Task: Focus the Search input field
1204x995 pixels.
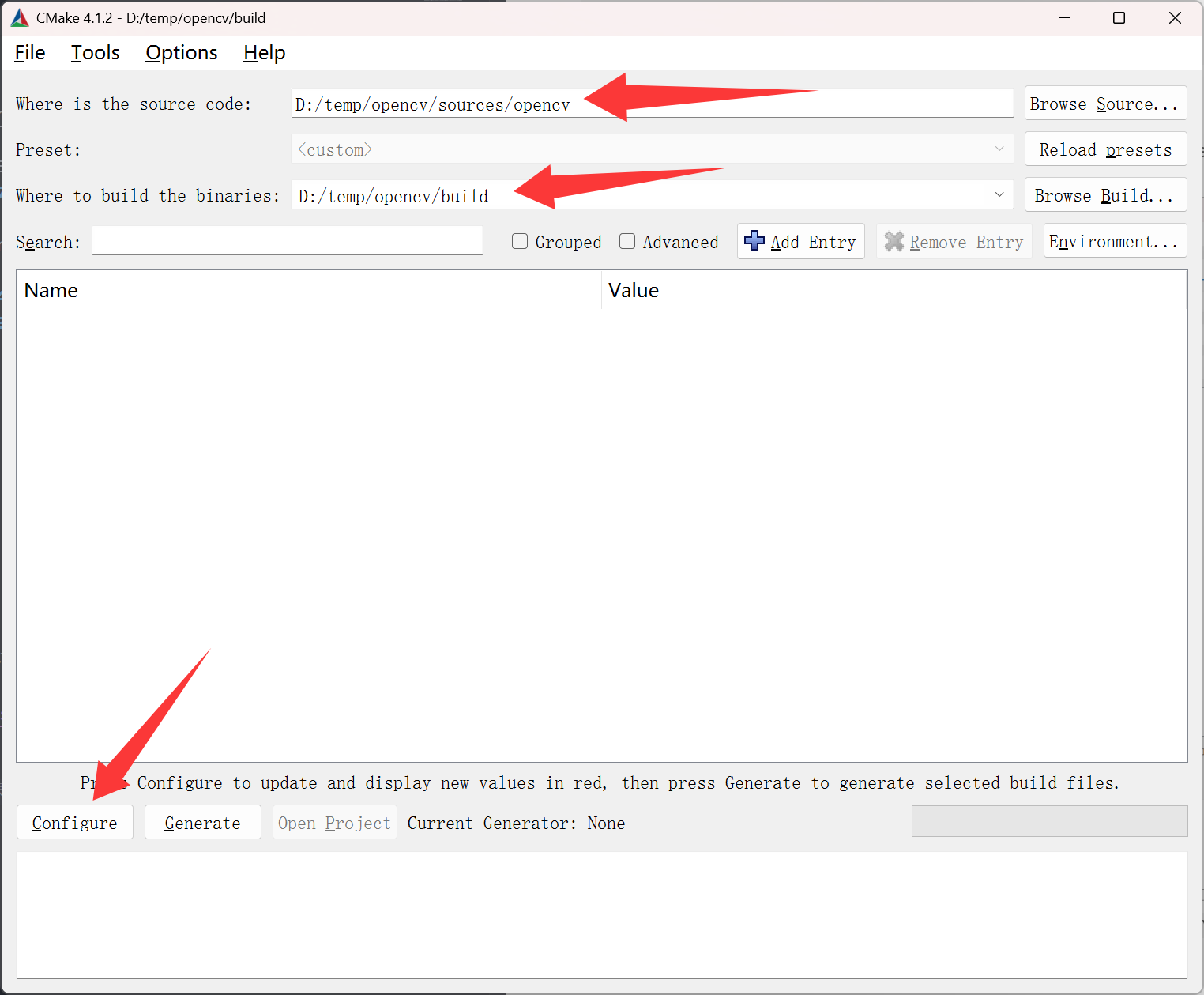Action: click(x=287, y=241)
